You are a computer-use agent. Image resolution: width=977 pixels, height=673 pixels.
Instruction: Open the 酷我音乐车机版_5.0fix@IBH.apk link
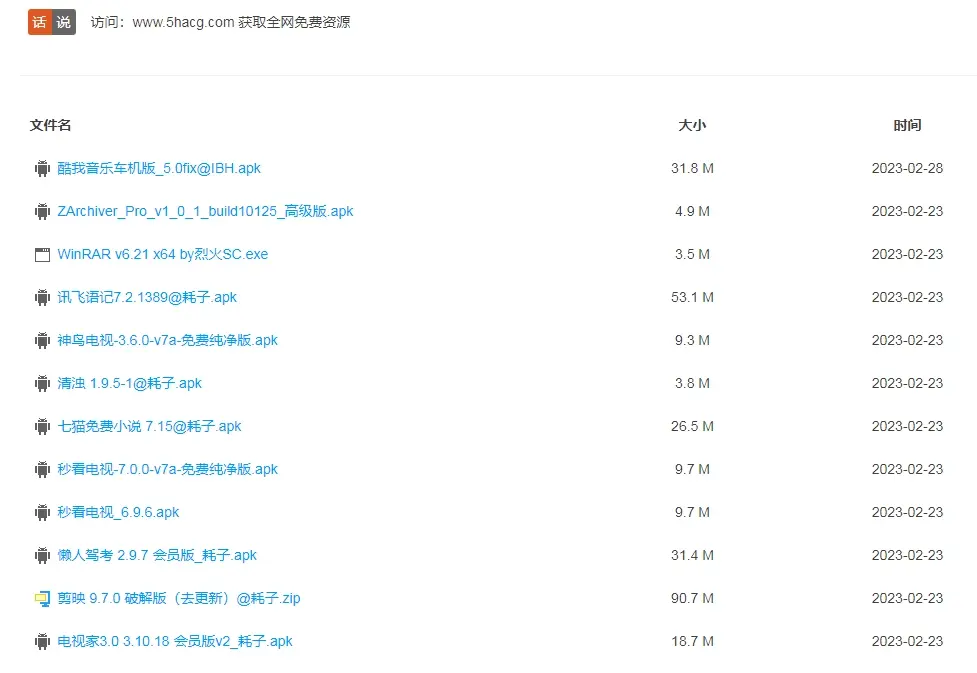point(160,168)
